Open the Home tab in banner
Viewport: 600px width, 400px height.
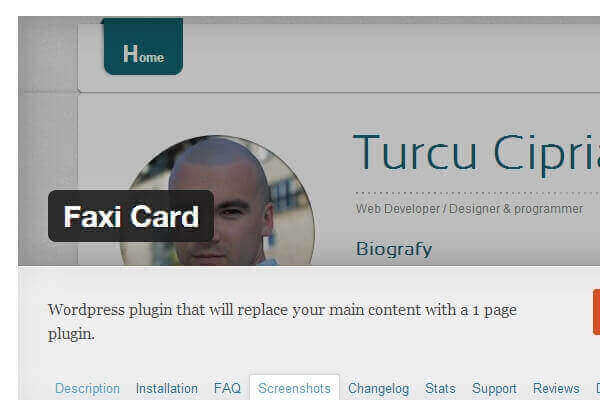point(143,46)
